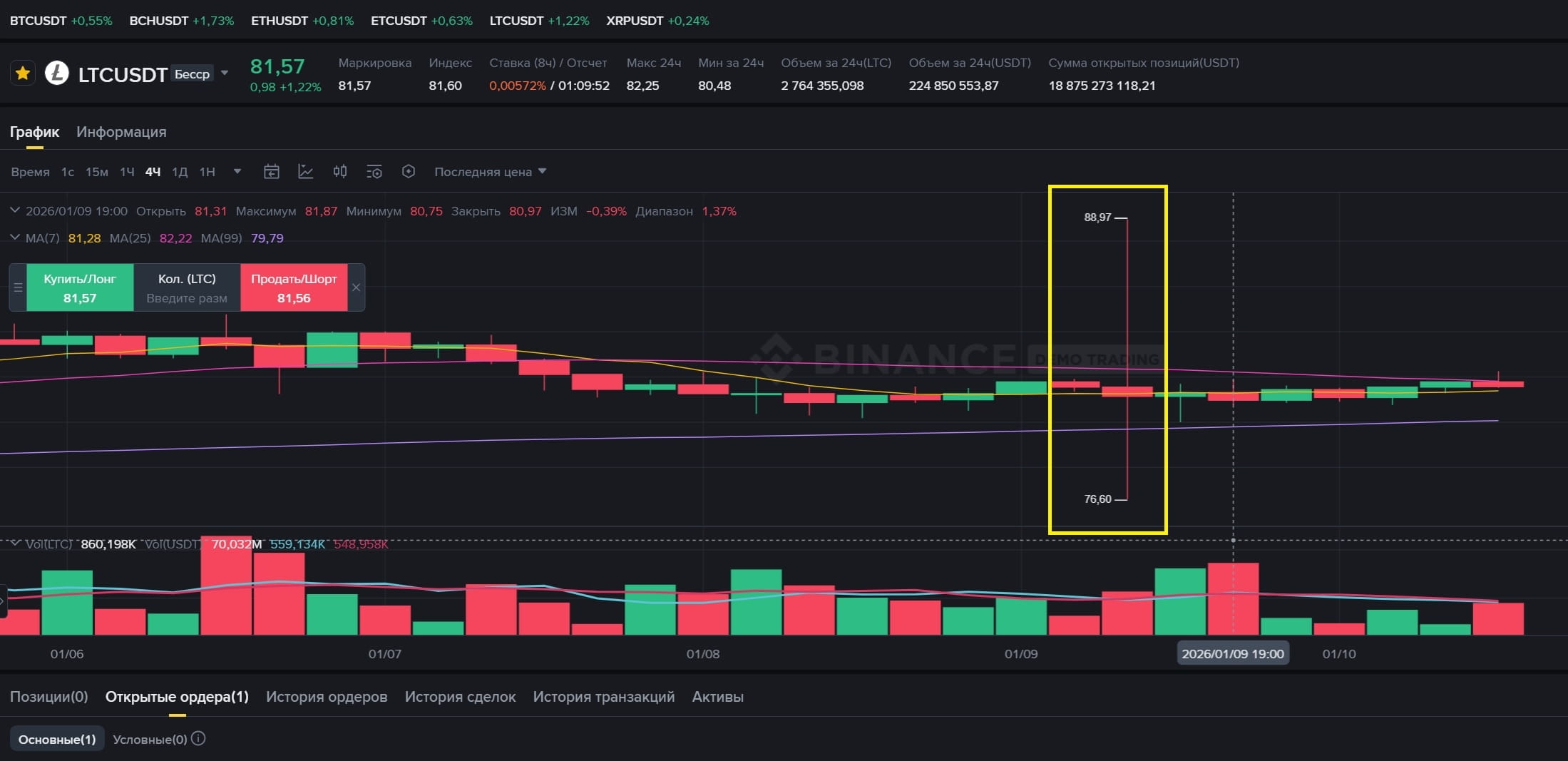Open the История ордеров tab
The width and height of the screenshot is (1568, 761).
[x=327, y=697]
